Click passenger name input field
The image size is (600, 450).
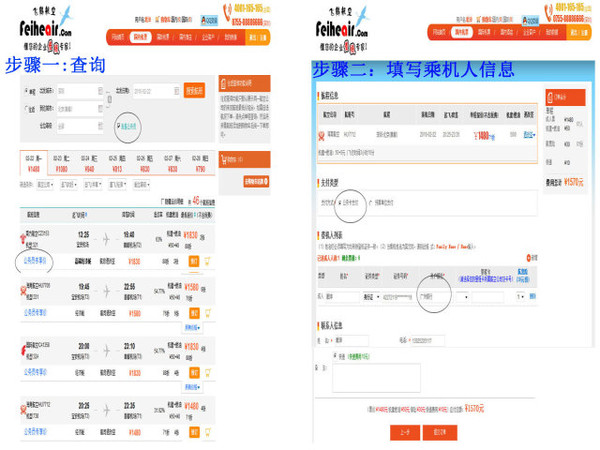[x=342, y=297]
